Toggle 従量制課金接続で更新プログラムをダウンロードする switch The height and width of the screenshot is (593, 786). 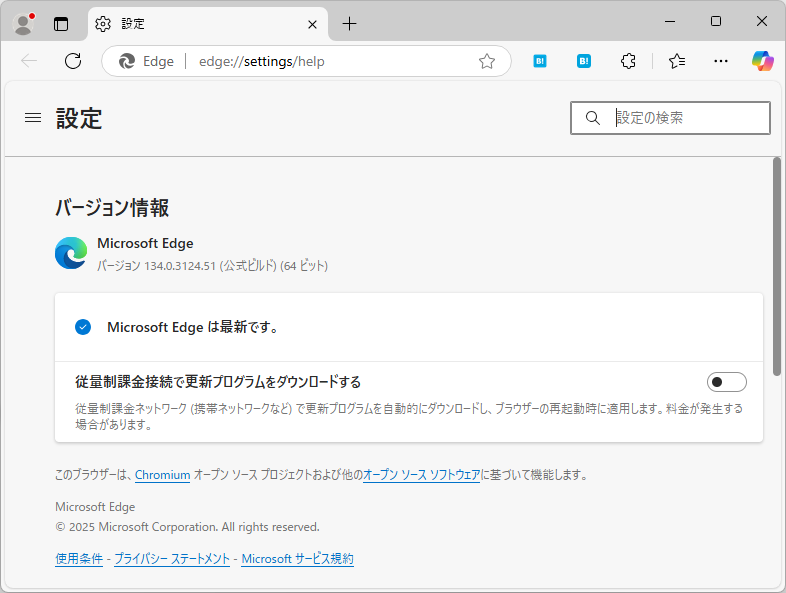726,382
